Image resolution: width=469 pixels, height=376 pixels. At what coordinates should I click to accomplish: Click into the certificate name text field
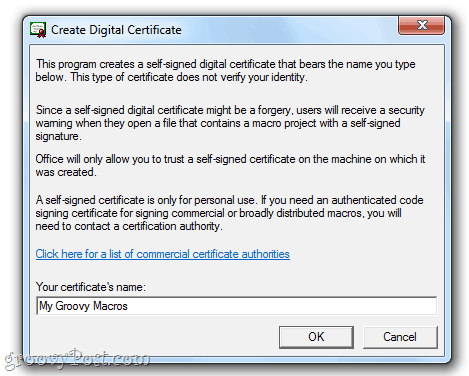tap(236, 306)
